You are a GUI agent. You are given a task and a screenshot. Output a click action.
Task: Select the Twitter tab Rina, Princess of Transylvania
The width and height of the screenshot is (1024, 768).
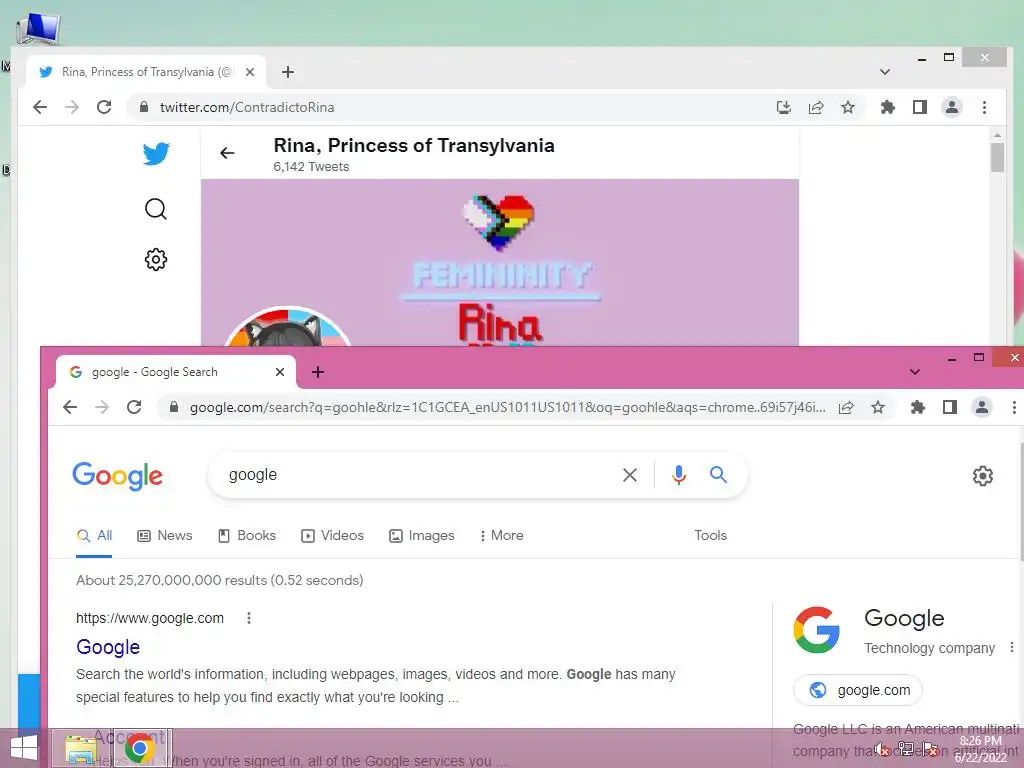pyautogui.click(x=146, y=72)
